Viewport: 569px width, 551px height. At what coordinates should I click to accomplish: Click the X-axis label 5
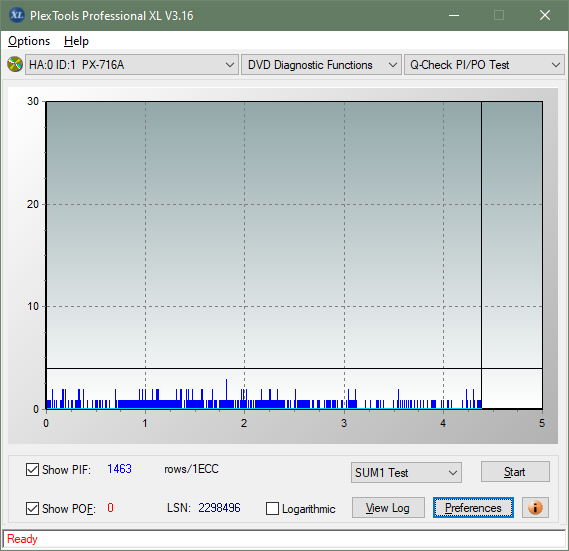point(542,423)
